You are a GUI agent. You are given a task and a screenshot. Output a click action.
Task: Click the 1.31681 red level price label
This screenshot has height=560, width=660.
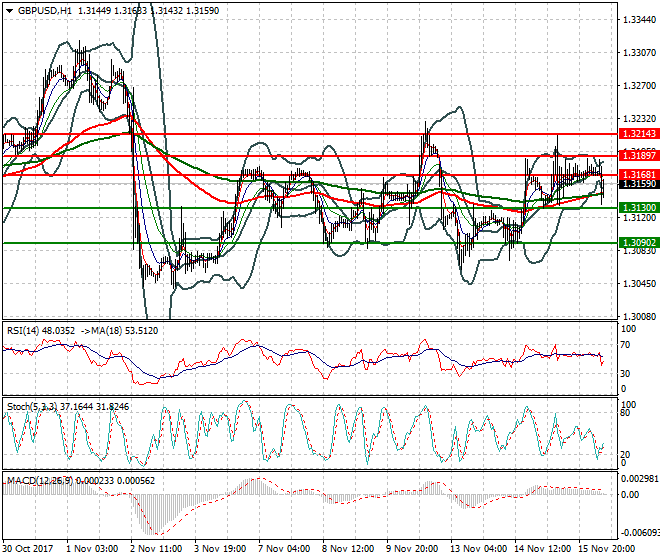point(639,174)
